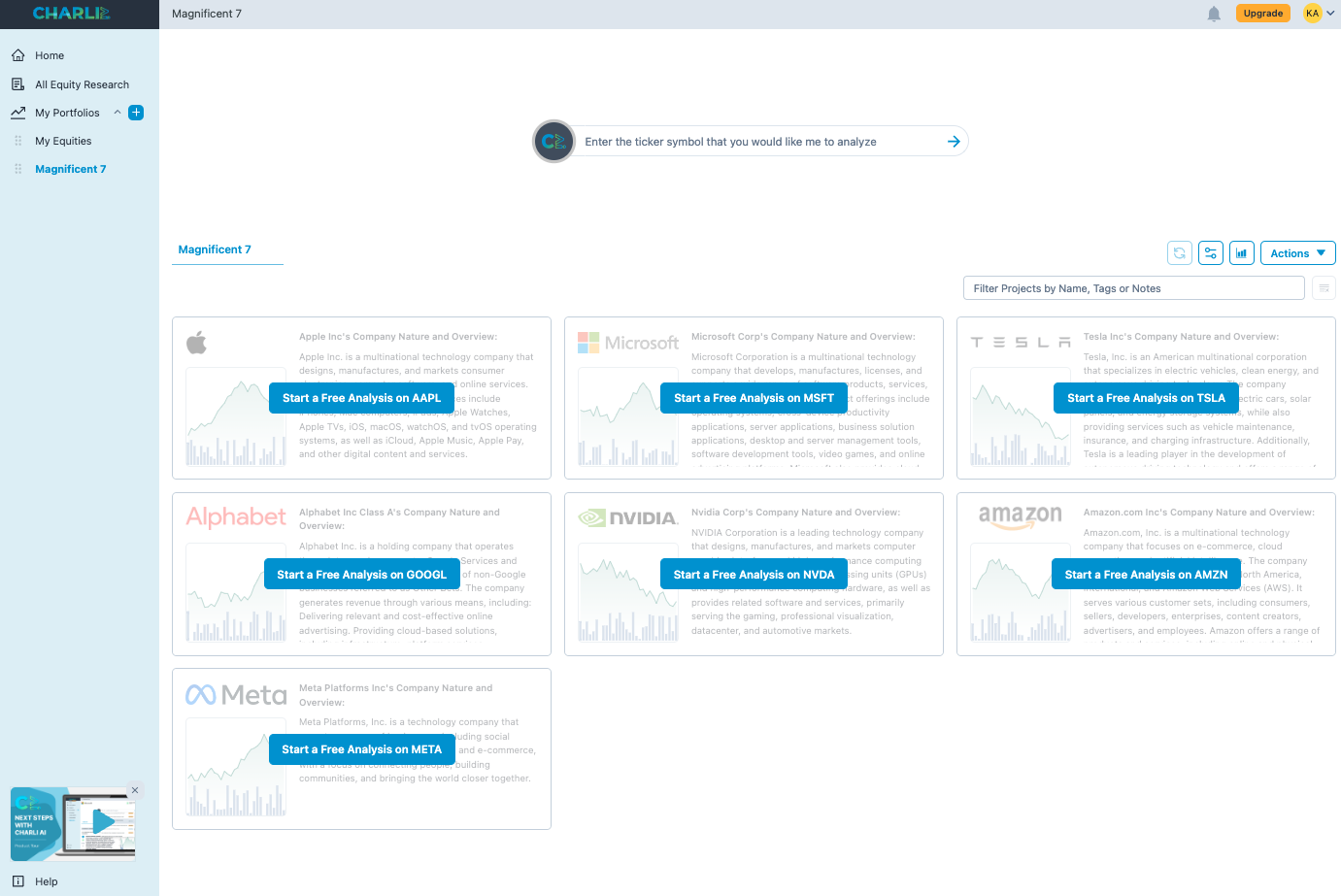Open the Apple stock chart thumbnail
The width and height of the screenshot is (1341, 896).
click(236, 416)
